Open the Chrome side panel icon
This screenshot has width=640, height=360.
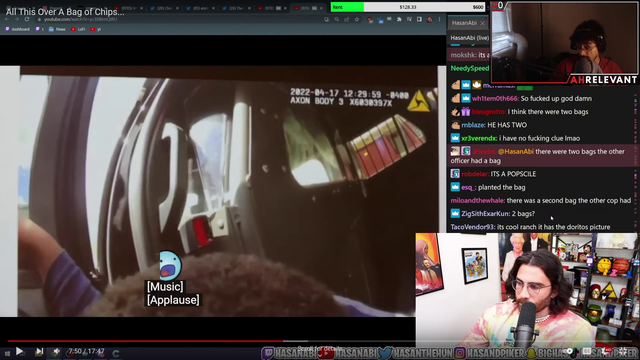point(419,19)
